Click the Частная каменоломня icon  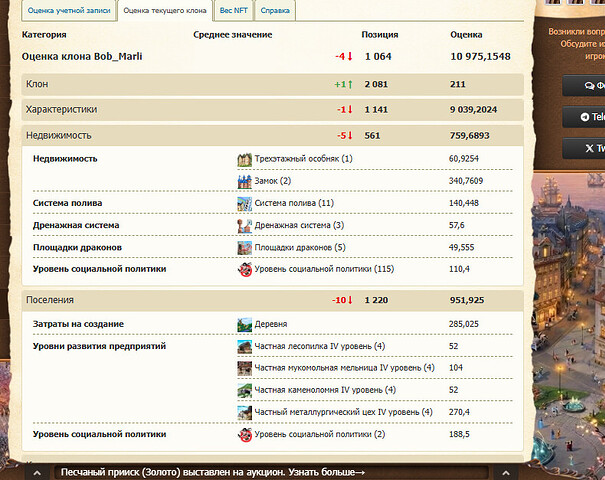click(244, 390)
